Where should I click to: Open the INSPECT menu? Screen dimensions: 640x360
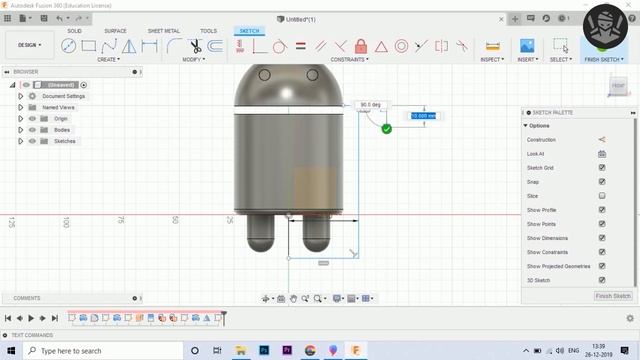(492, 60)
